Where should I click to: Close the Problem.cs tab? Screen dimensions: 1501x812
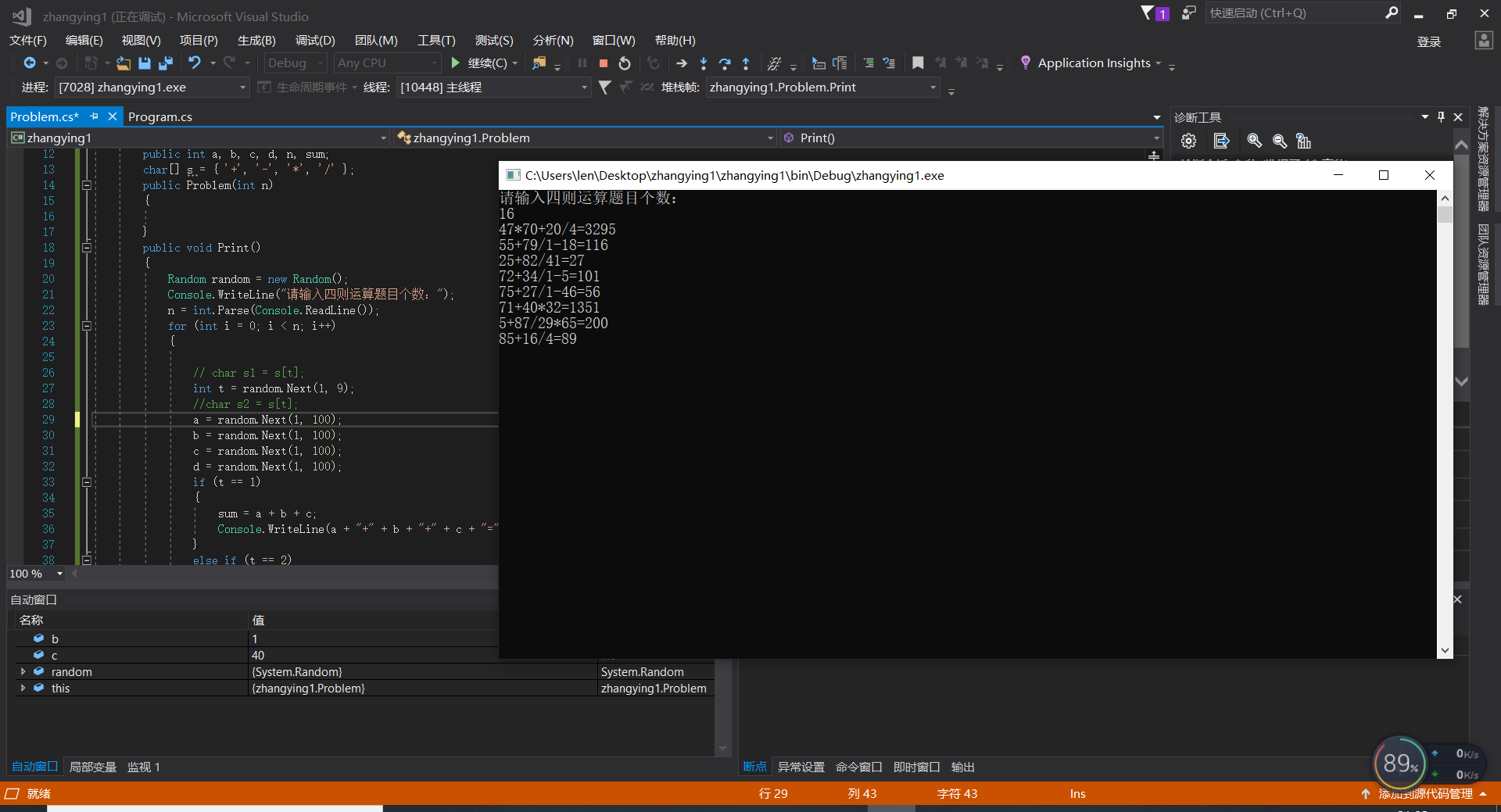click(x=112, y=116)
